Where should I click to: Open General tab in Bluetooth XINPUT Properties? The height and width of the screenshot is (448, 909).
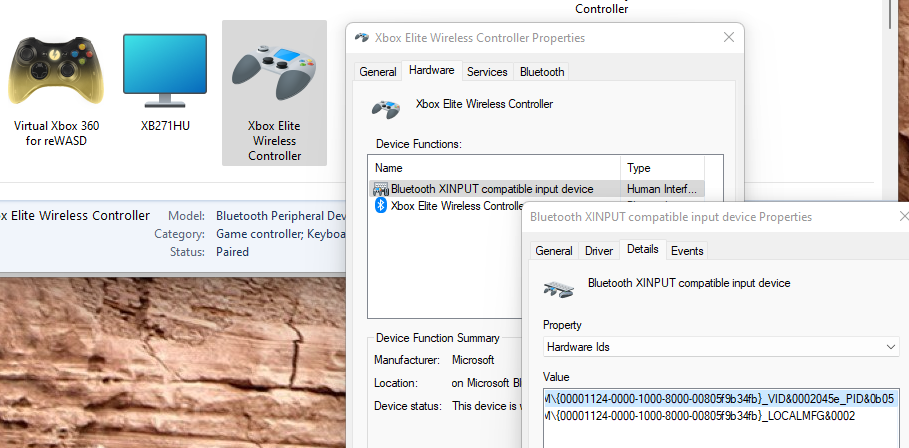pyautogui.click(x=554, y=251)
